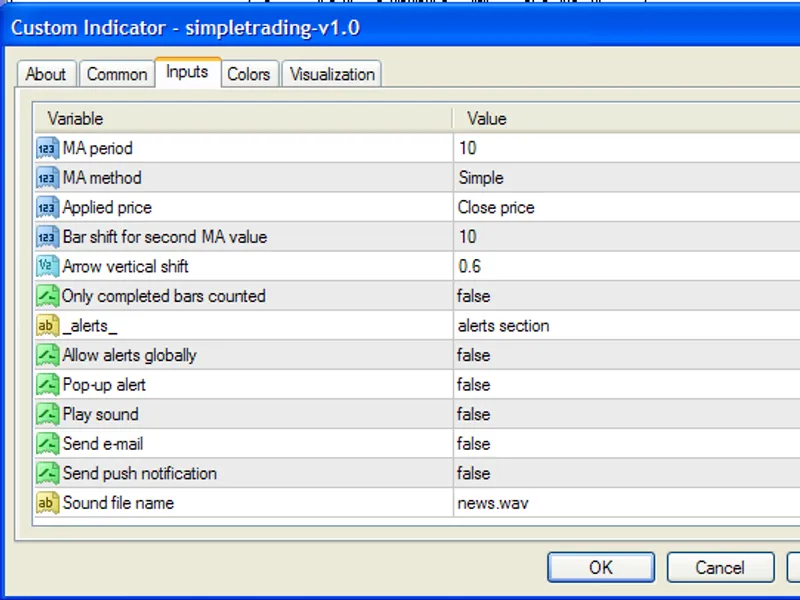This screenshot has height=600, width=800.
Task: Select the Arrow vertical shift value 0.6
Action: 627,266
